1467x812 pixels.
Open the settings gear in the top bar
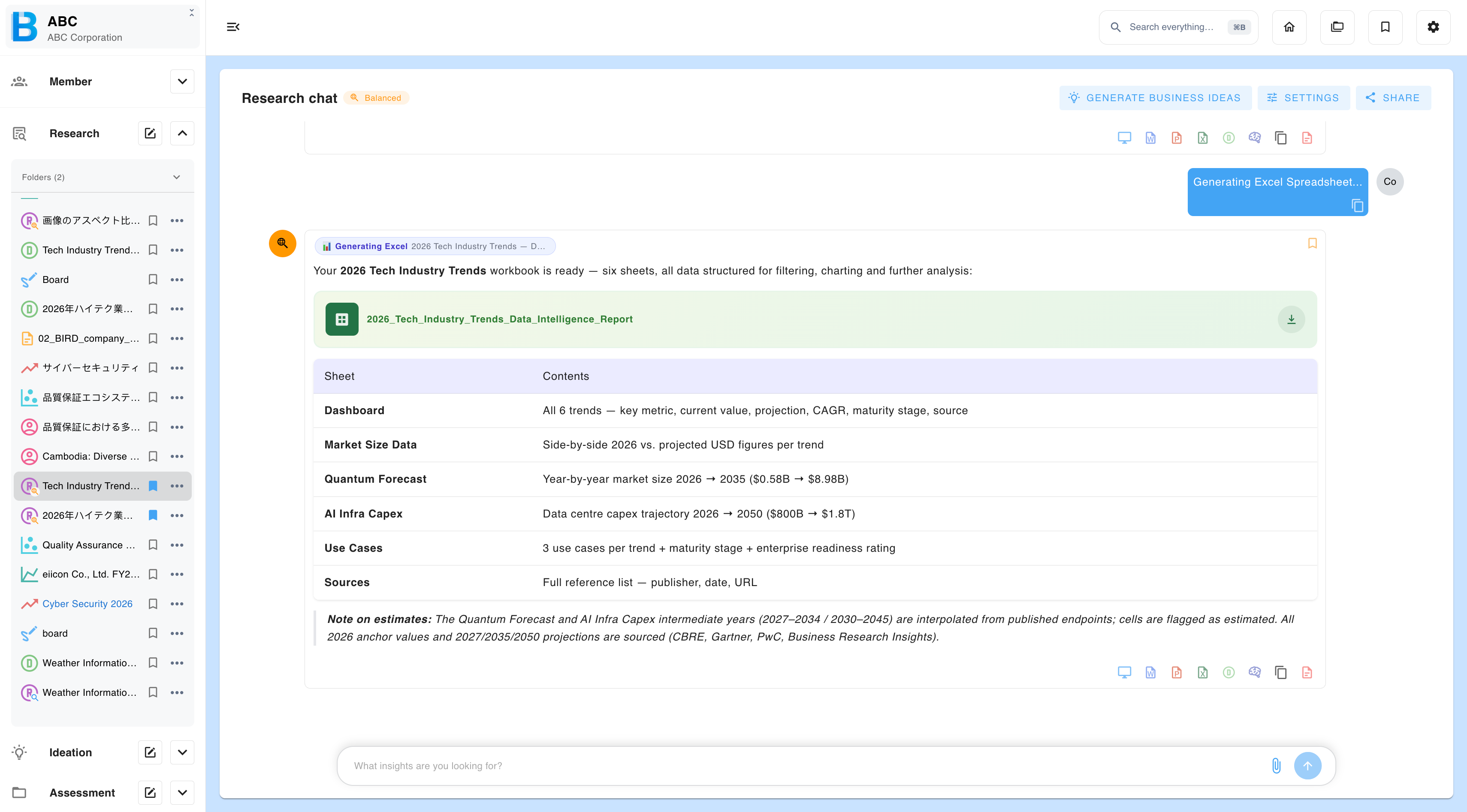pyautogui.click(x=1434, y=27)
